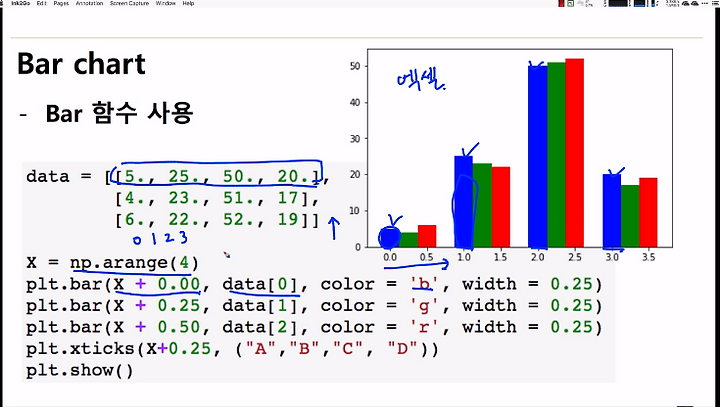
Task: Click the first cloud status icon
Action: (x=686, y=3)
